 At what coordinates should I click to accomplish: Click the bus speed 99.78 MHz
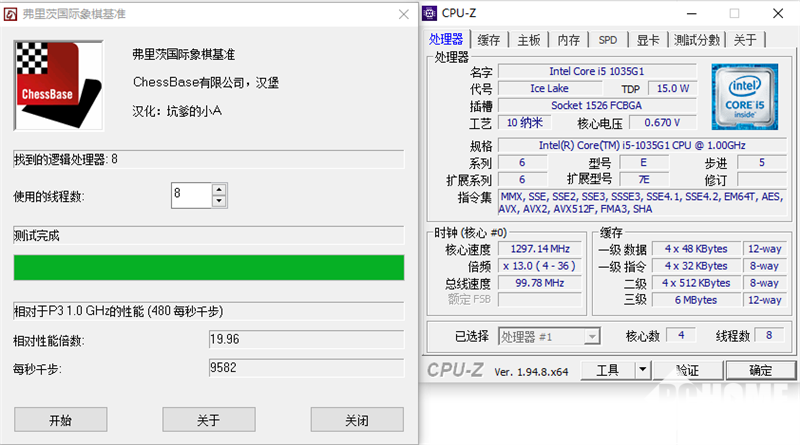coord(540,283)
